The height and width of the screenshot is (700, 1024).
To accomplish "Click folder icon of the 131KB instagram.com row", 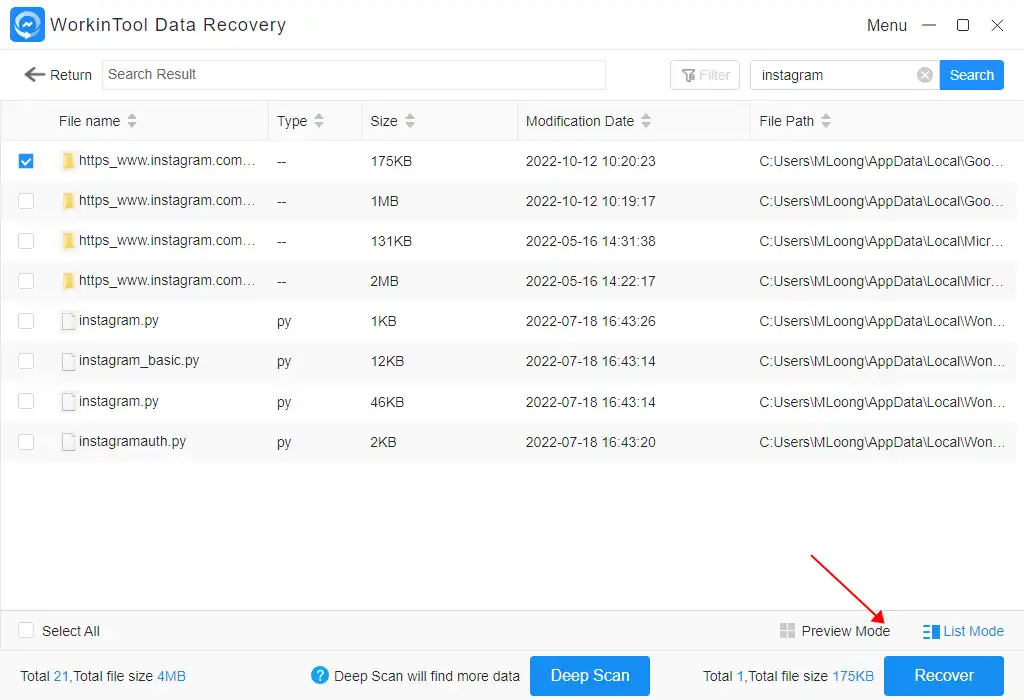I will (68, 241).
